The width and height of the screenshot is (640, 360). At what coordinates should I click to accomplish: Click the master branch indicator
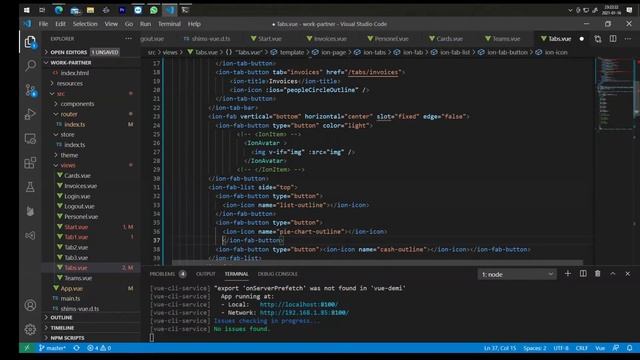point(52,348)
